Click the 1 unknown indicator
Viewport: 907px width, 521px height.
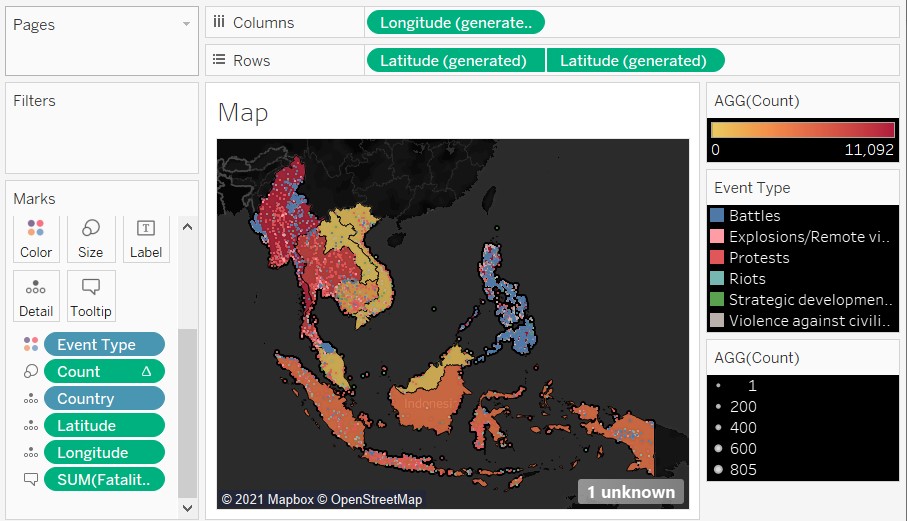click(630, 492)
